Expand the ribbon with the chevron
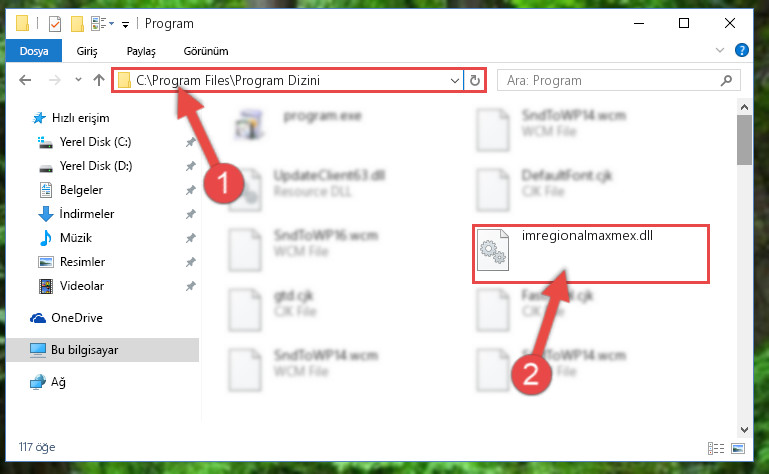Image resolution: width=769 pixels, height=474 pixels. 719,50
